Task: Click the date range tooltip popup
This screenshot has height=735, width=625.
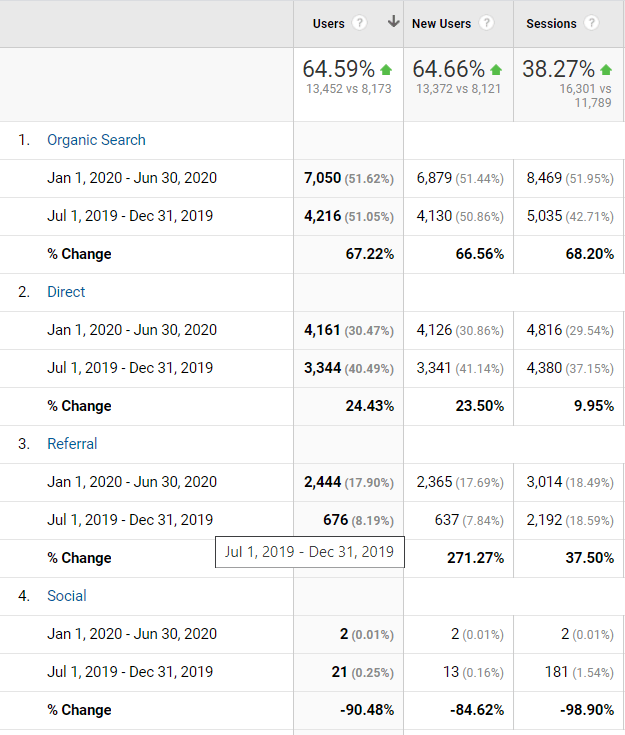Action: 309,552
